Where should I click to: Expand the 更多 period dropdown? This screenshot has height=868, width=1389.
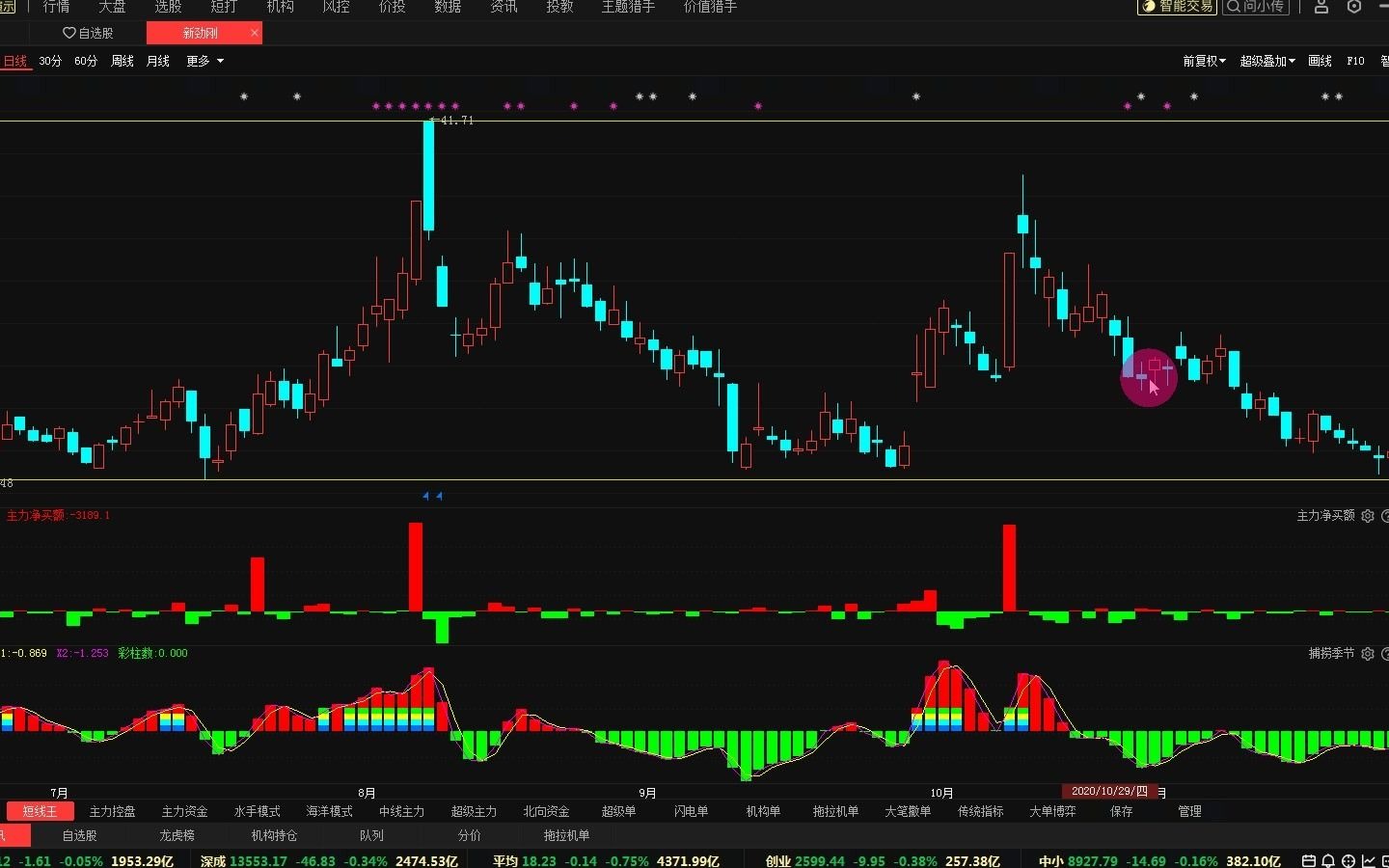pyautogui.click(x=204, y=61)
